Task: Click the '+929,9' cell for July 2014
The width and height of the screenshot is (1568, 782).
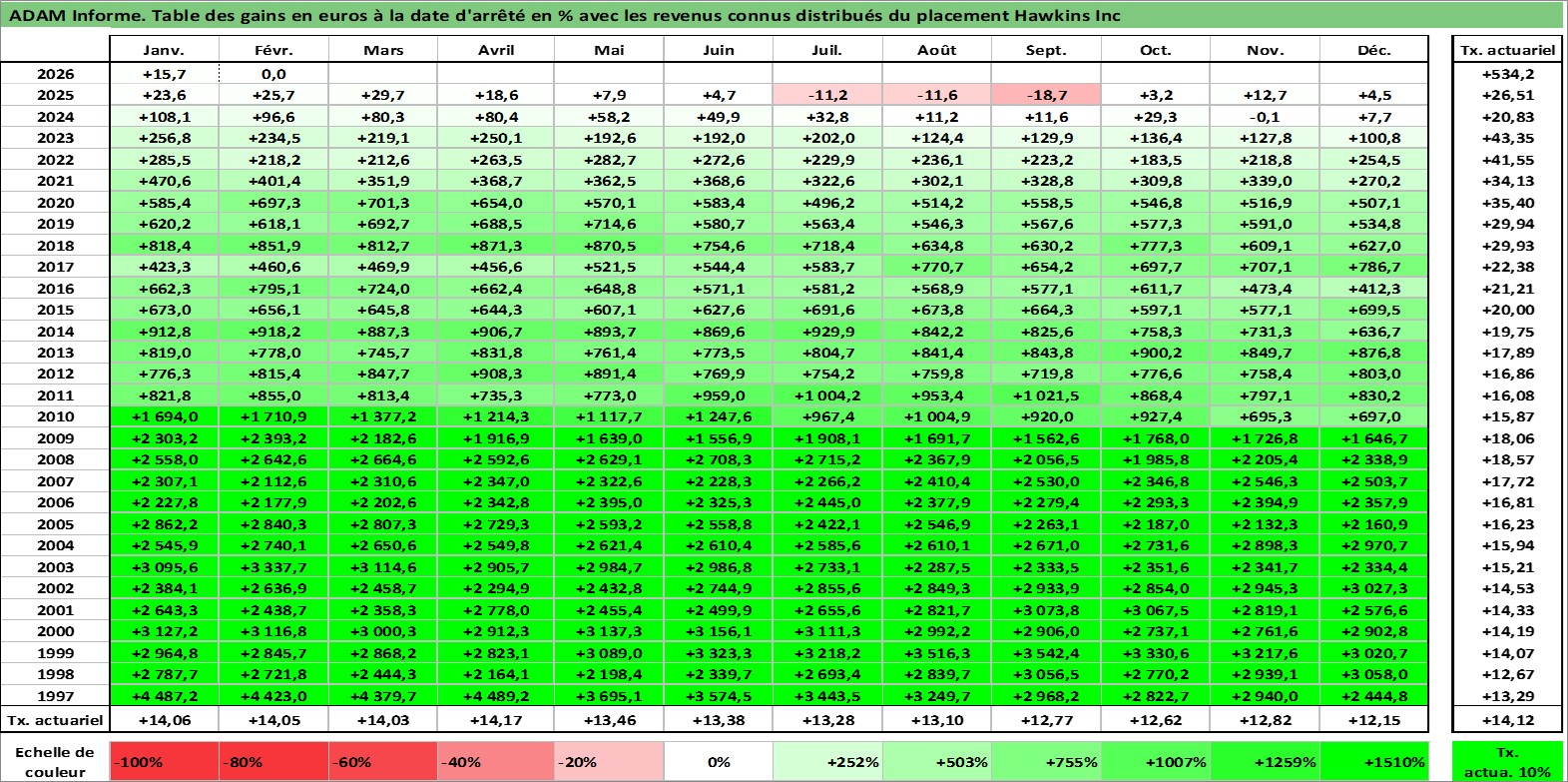Action: tap(827, 332)
